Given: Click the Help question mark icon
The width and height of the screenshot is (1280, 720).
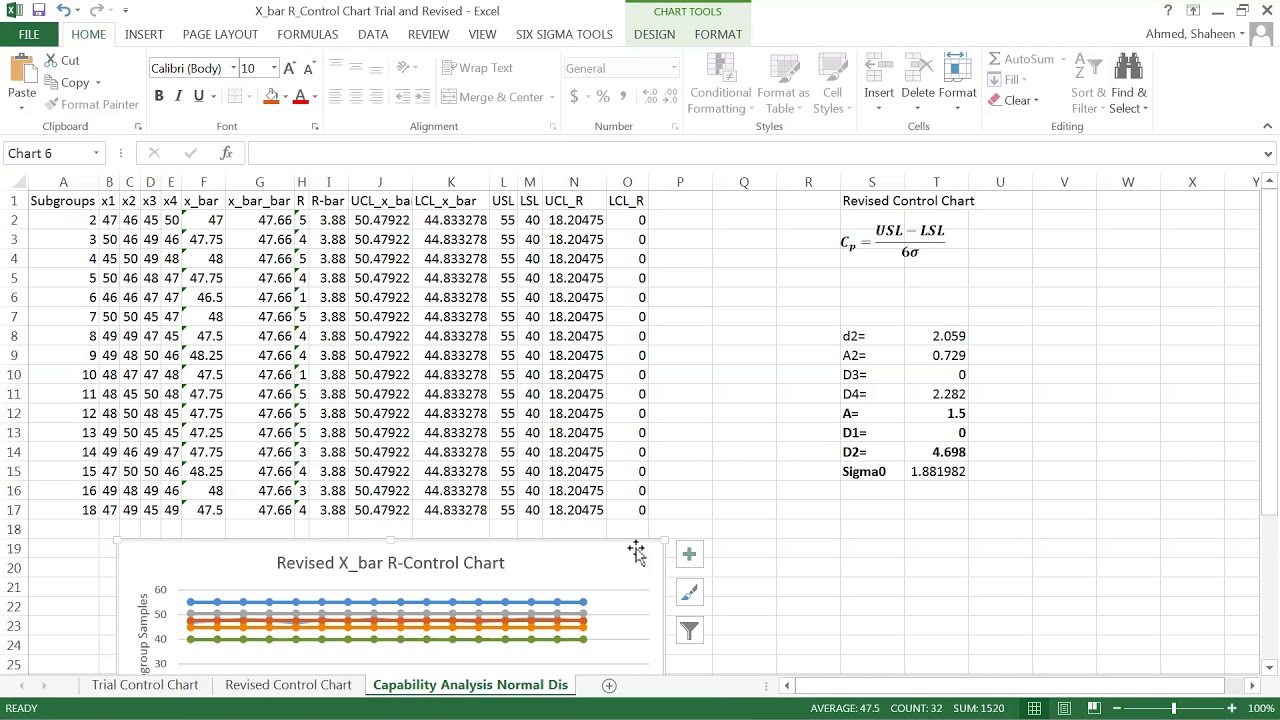Looking at the screenshot, I should point(1167,10).
